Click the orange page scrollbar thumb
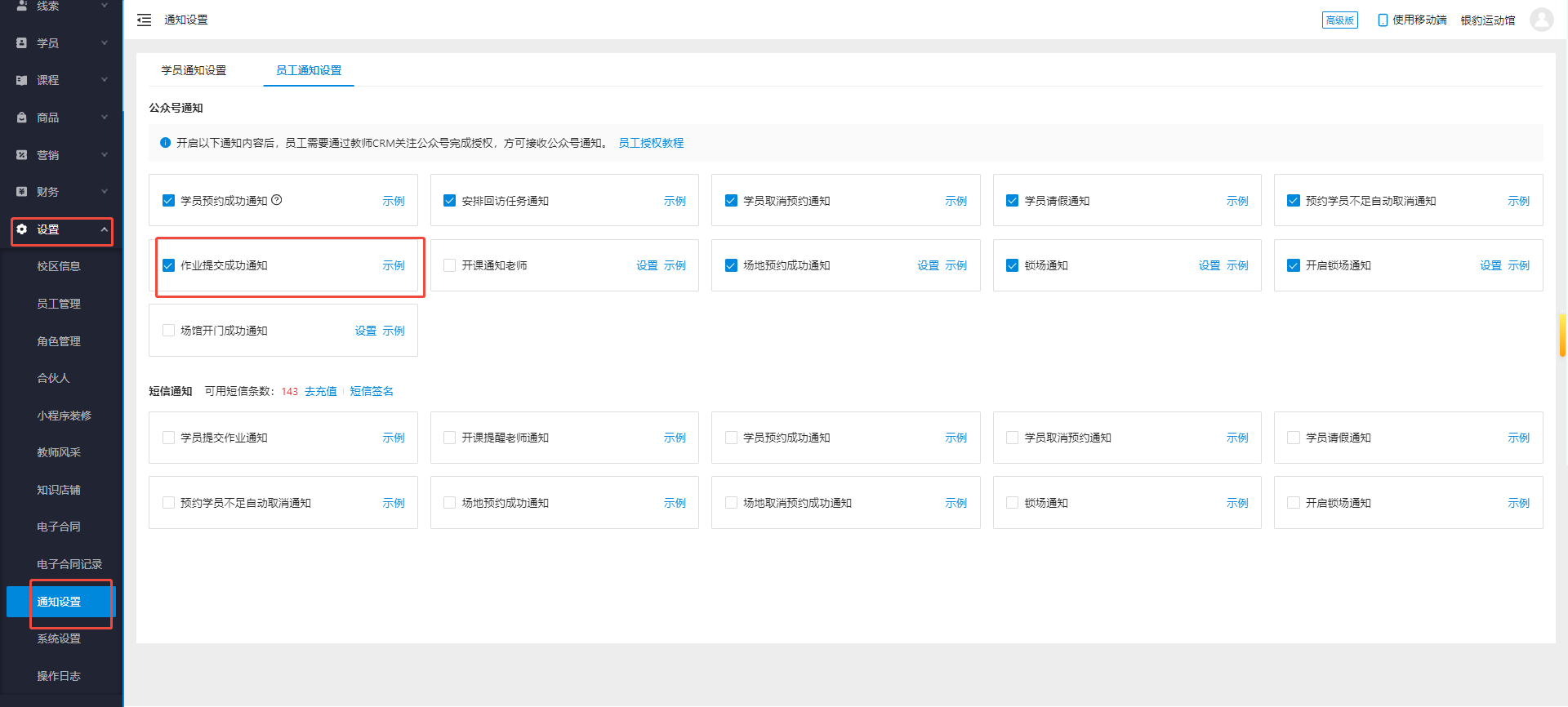Screen dimensions: 1568x707 [x=1562, y=336]
